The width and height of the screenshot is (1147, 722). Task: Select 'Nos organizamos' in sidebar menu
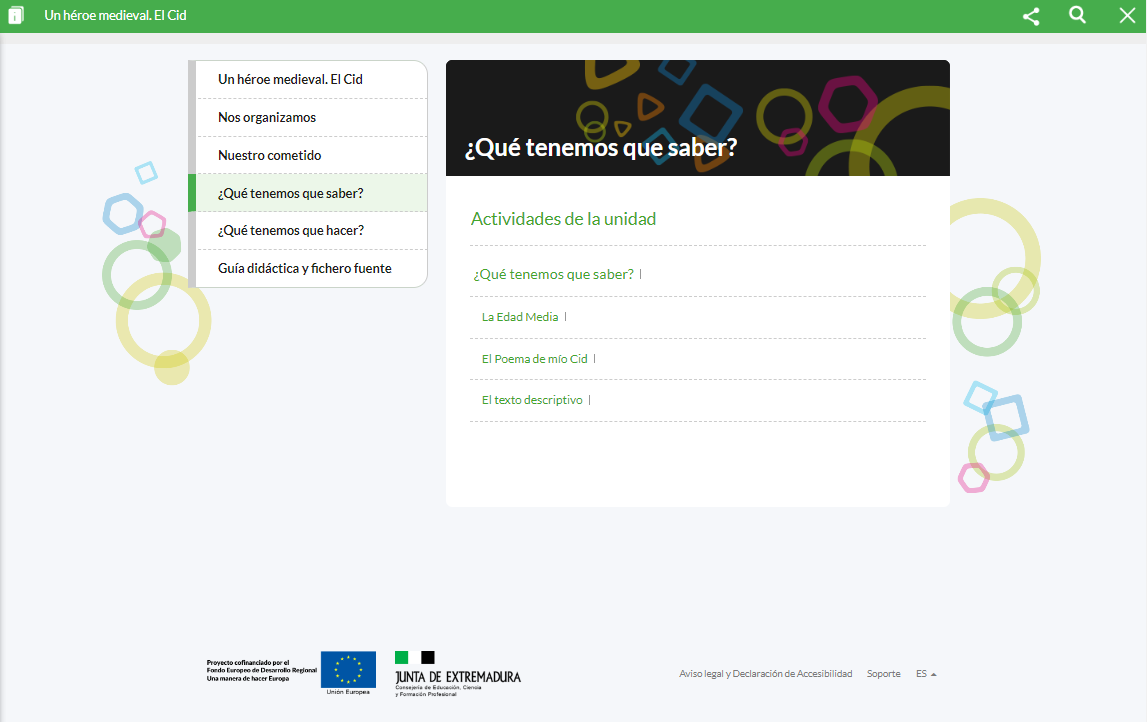tap(312, 117)
